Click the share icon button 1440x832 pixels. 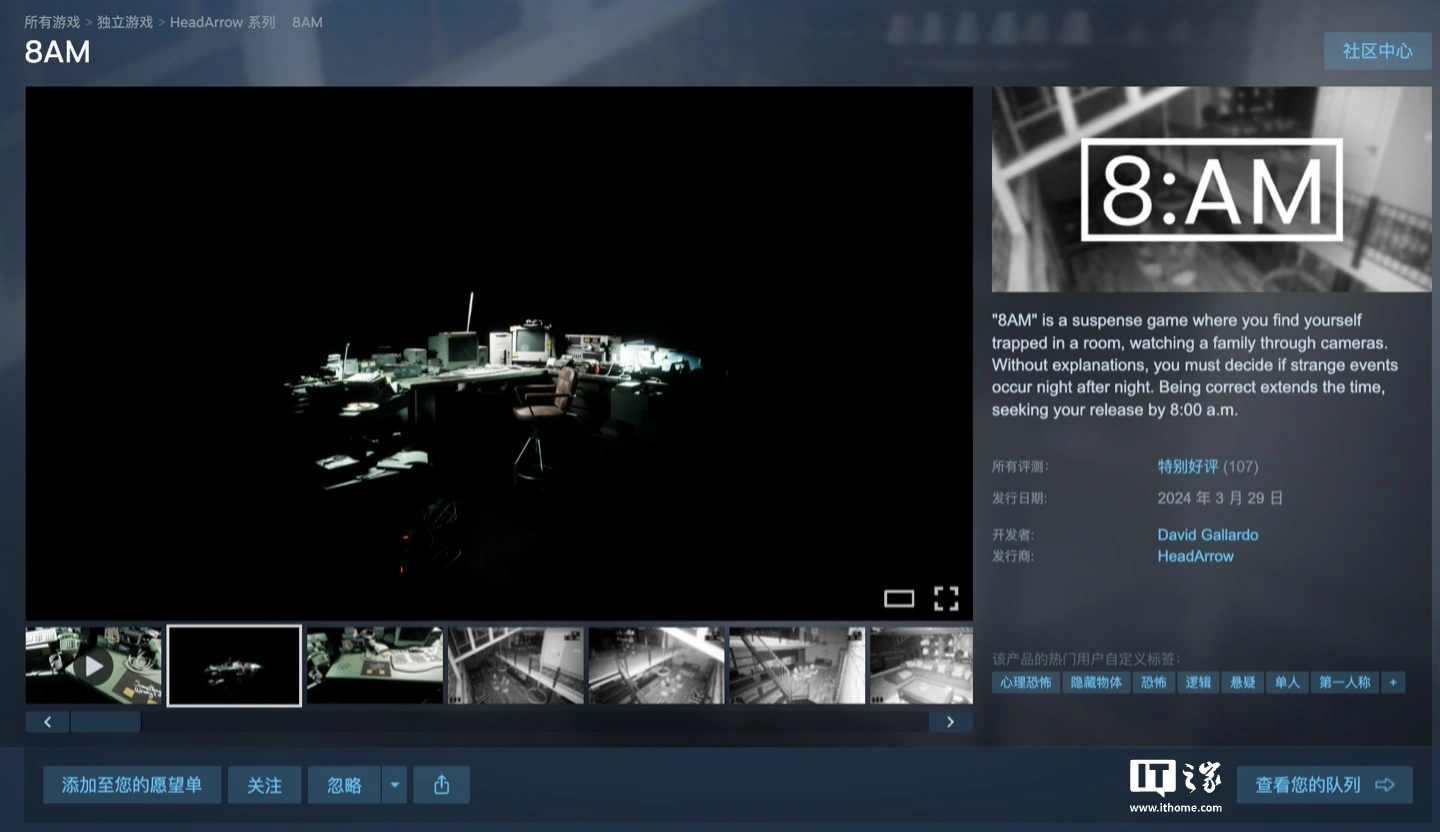tap(441, 785)
